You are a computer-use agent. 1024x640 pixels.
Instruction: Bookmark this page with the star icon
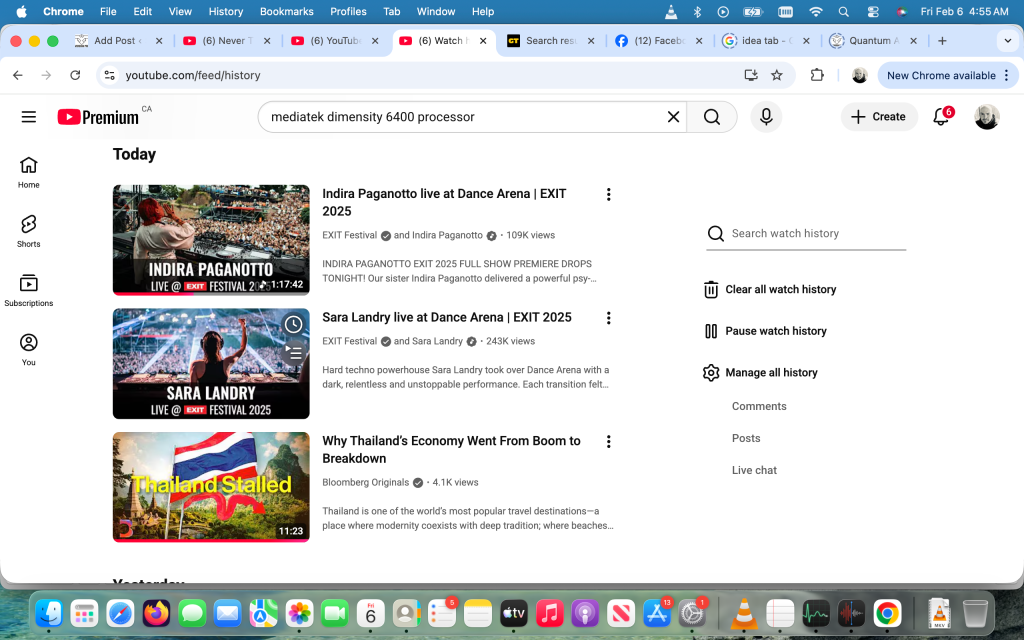click(x=777, y=75)
